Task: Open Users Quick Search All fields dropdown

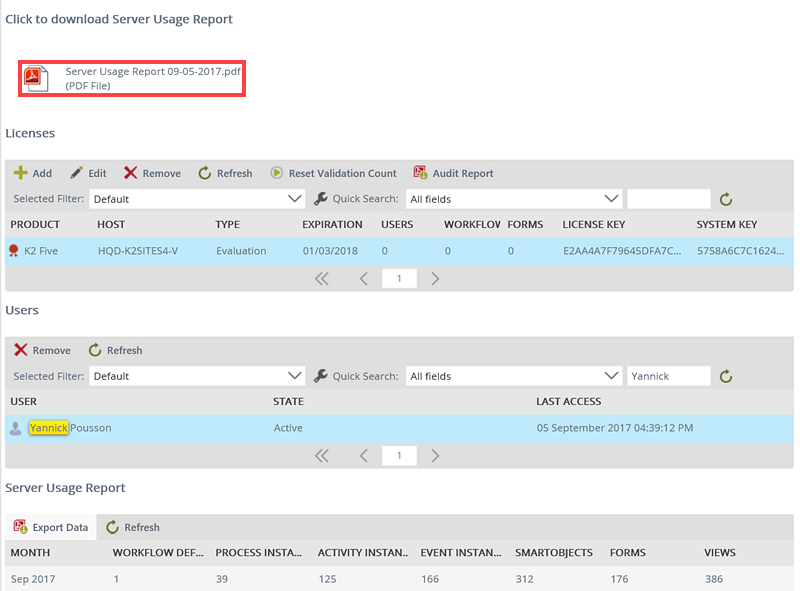Action: (x=514, y=376)
